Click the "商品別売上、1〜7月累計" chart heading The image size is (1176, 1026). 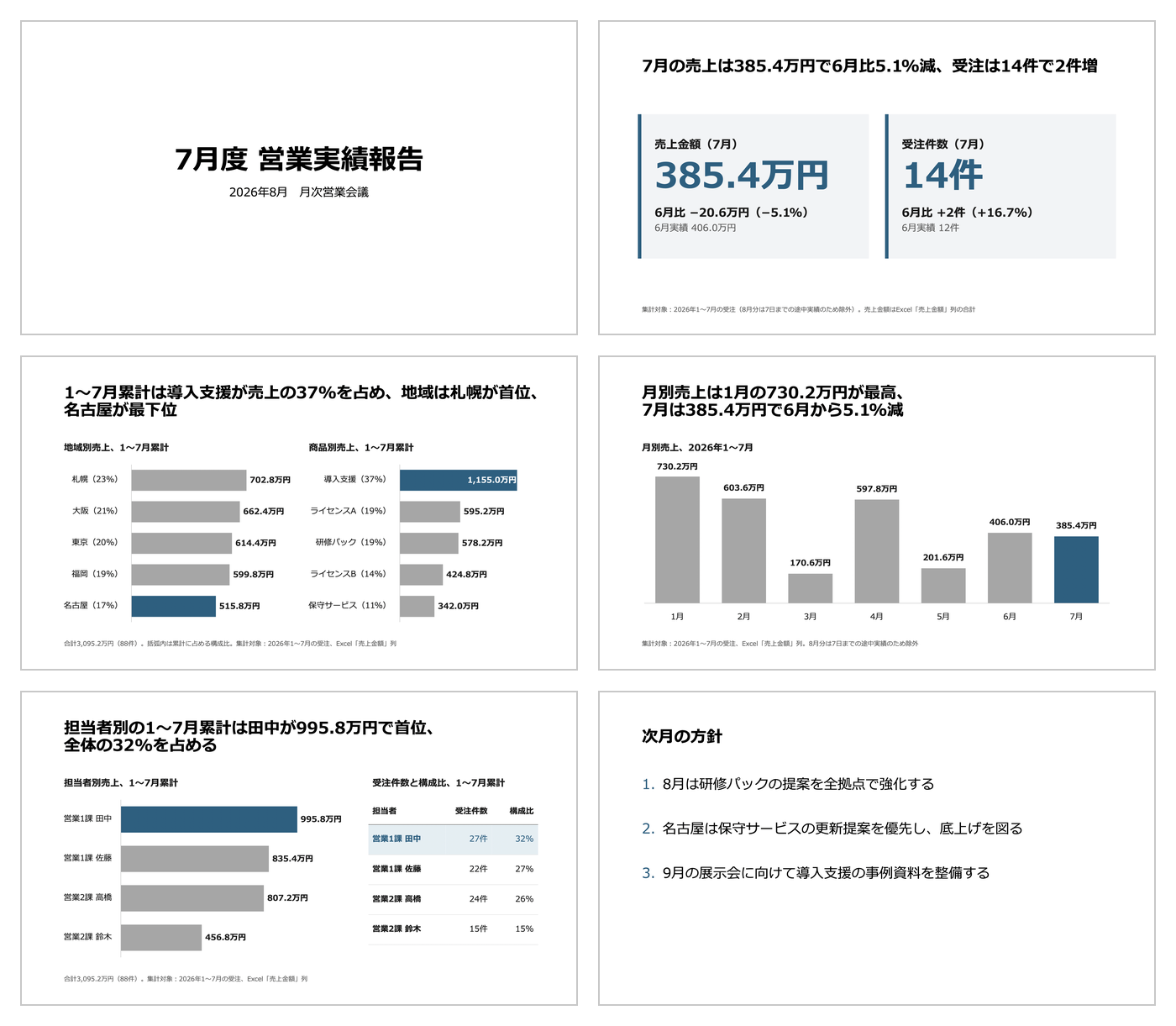361,447
